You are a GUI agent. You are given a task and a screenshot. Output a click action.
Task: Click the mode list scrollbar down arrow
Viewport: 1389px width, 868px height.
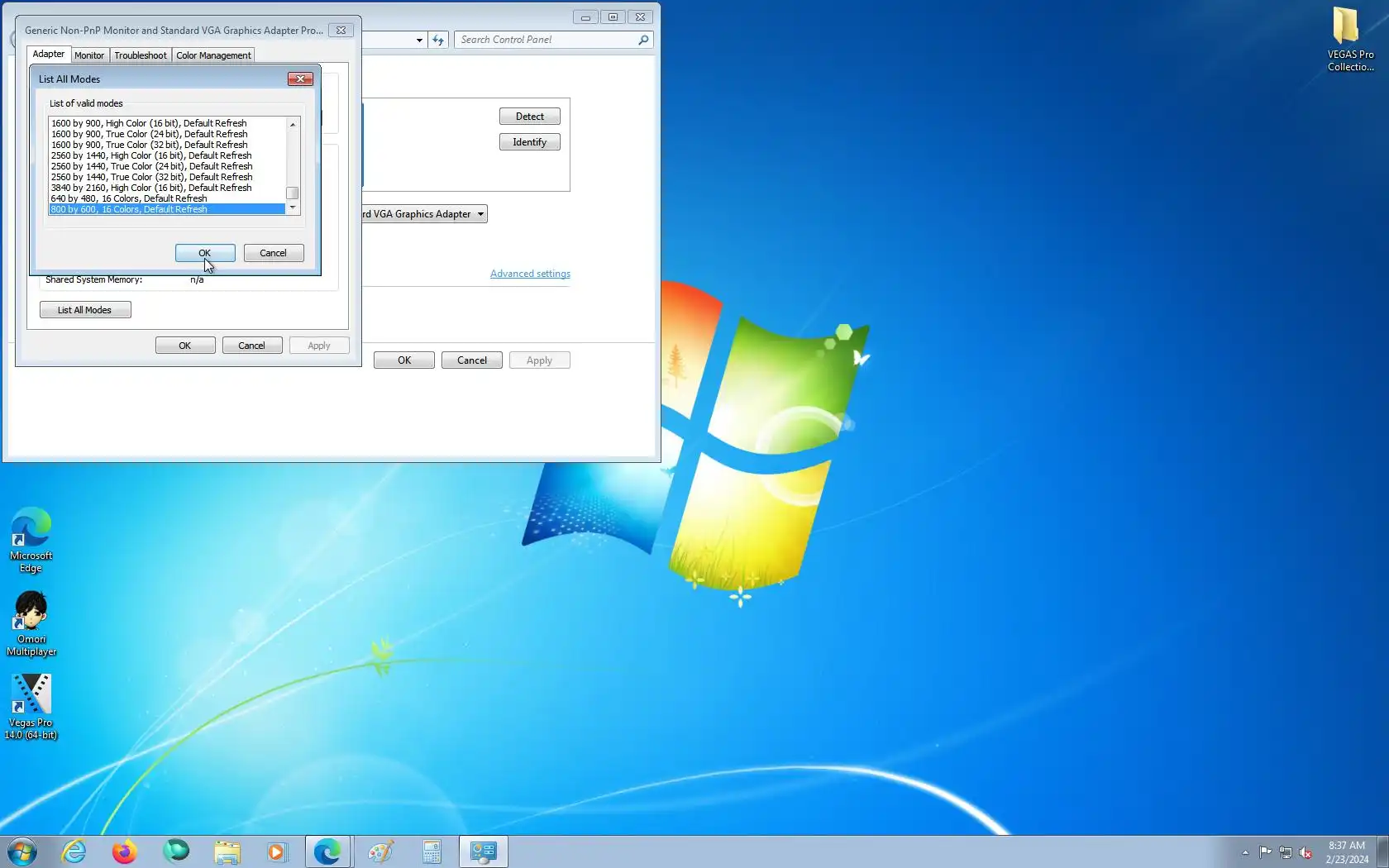click(x=293, y=207)
